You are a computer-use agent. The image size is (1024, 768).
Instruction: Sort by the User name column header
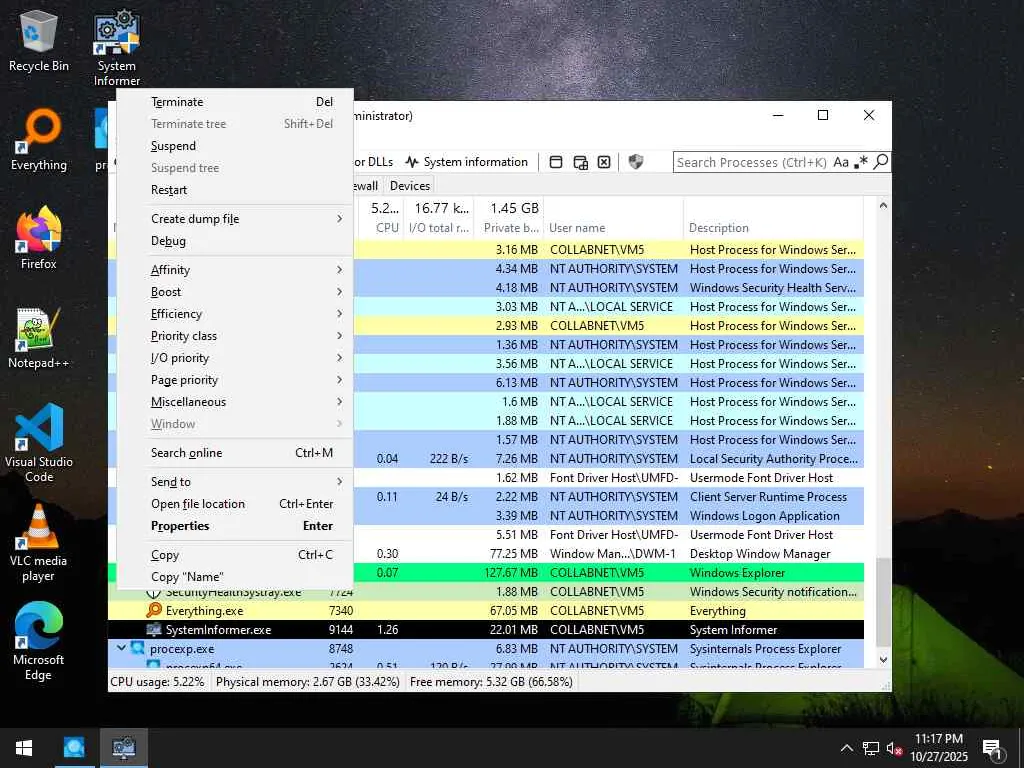click(613, 217)
